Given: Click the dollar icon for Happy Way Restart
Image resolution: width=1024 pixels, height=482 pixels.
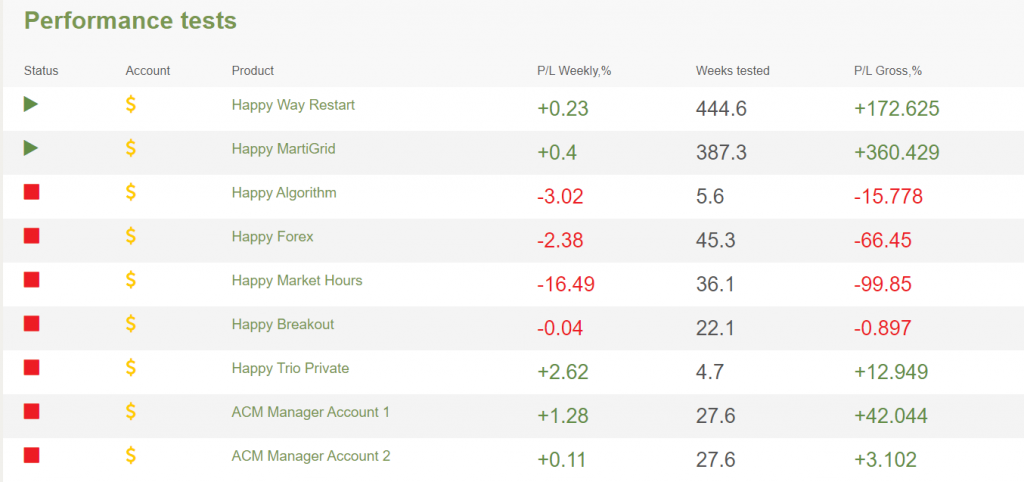Looking at the screenshot, I should pyautogui.click(x=131, y=104).
